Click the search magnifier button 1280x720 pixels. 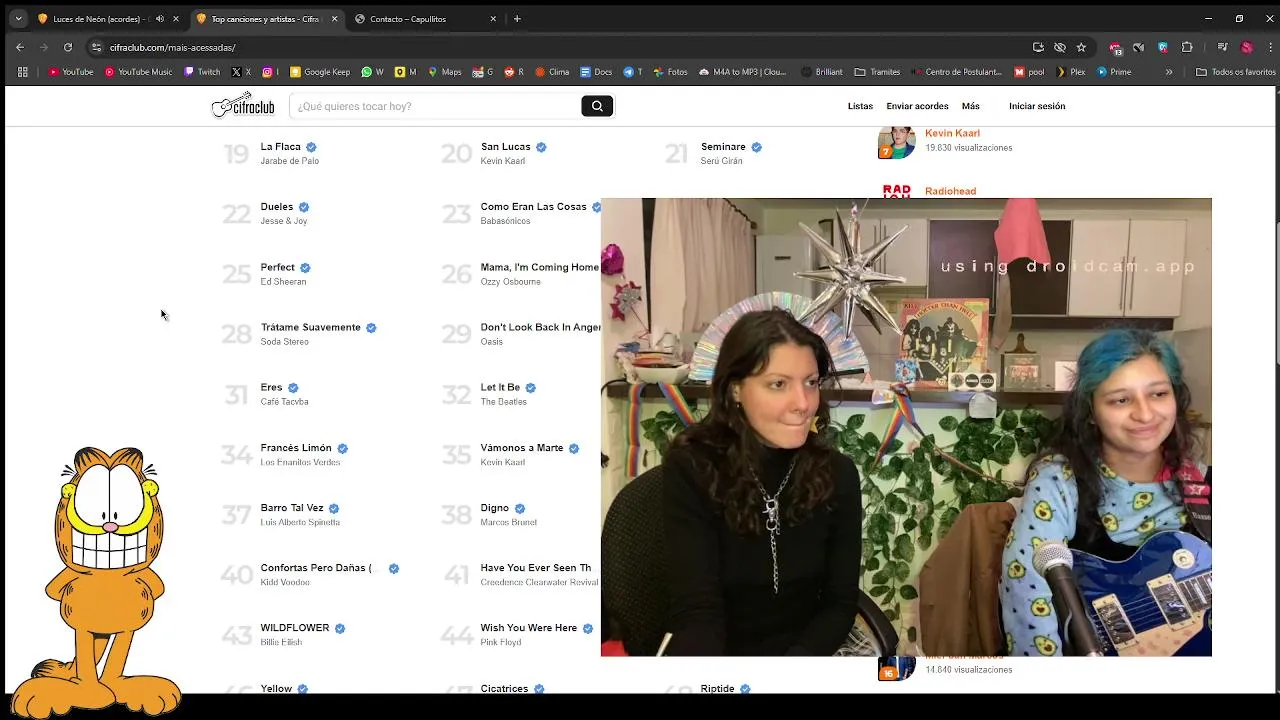point(597,106)
